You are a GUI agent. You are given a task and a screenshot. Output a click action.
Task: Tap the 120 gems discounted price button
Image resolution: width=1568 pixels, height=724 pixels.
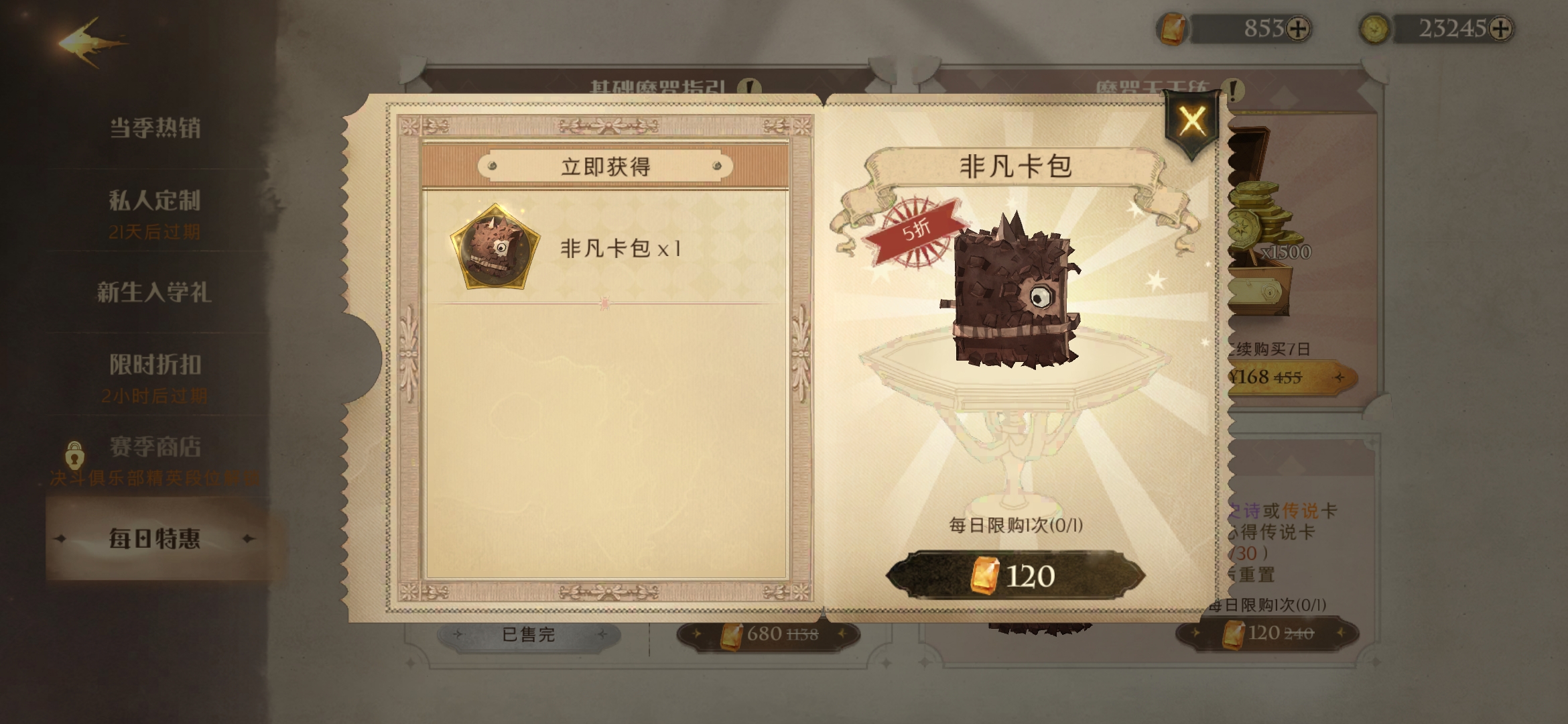pos(1267,633)
